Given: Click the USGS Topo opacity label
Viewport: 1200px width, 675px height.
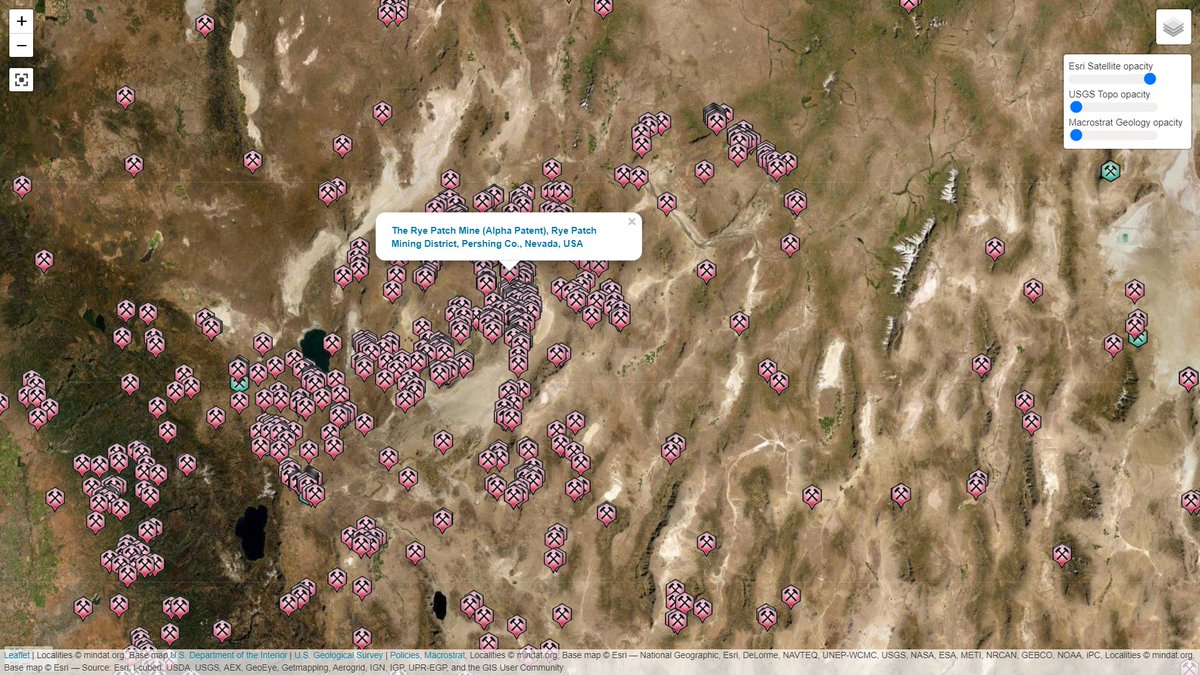Looking at the screenshot, I should pos(1109,94).
